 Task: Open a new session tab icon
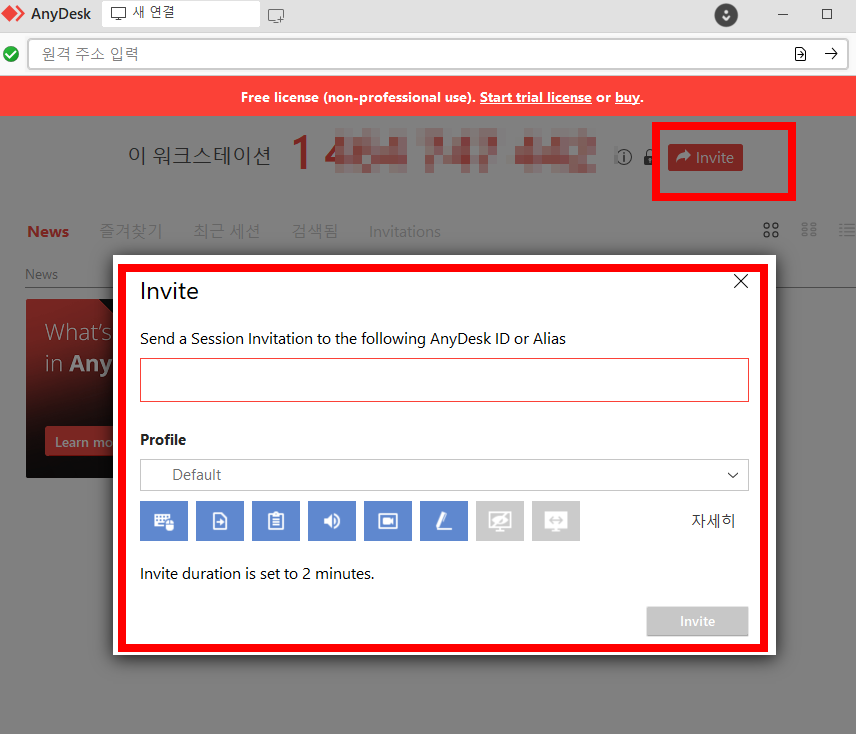[276, 15]
